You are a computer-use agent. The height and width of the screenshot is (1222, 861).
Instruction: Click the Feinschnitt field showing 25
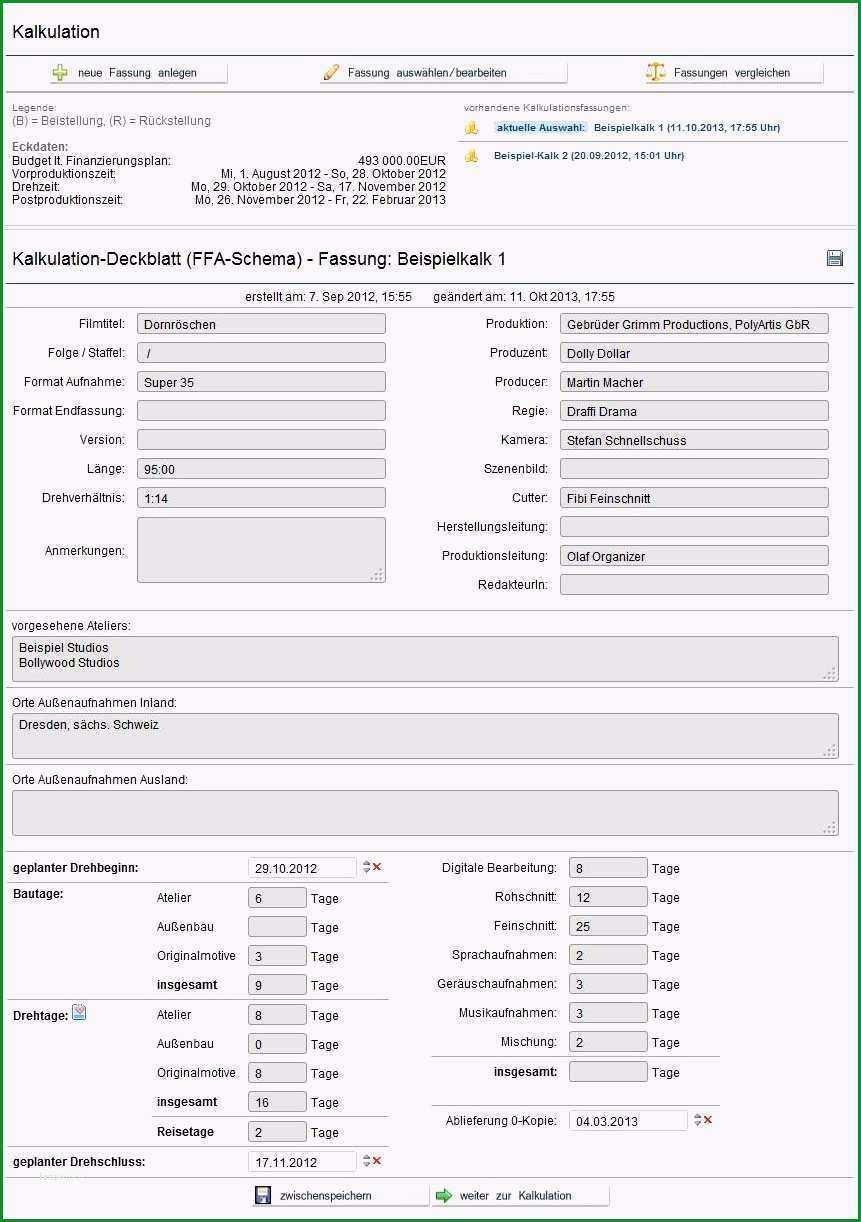(x=608, y=926)
